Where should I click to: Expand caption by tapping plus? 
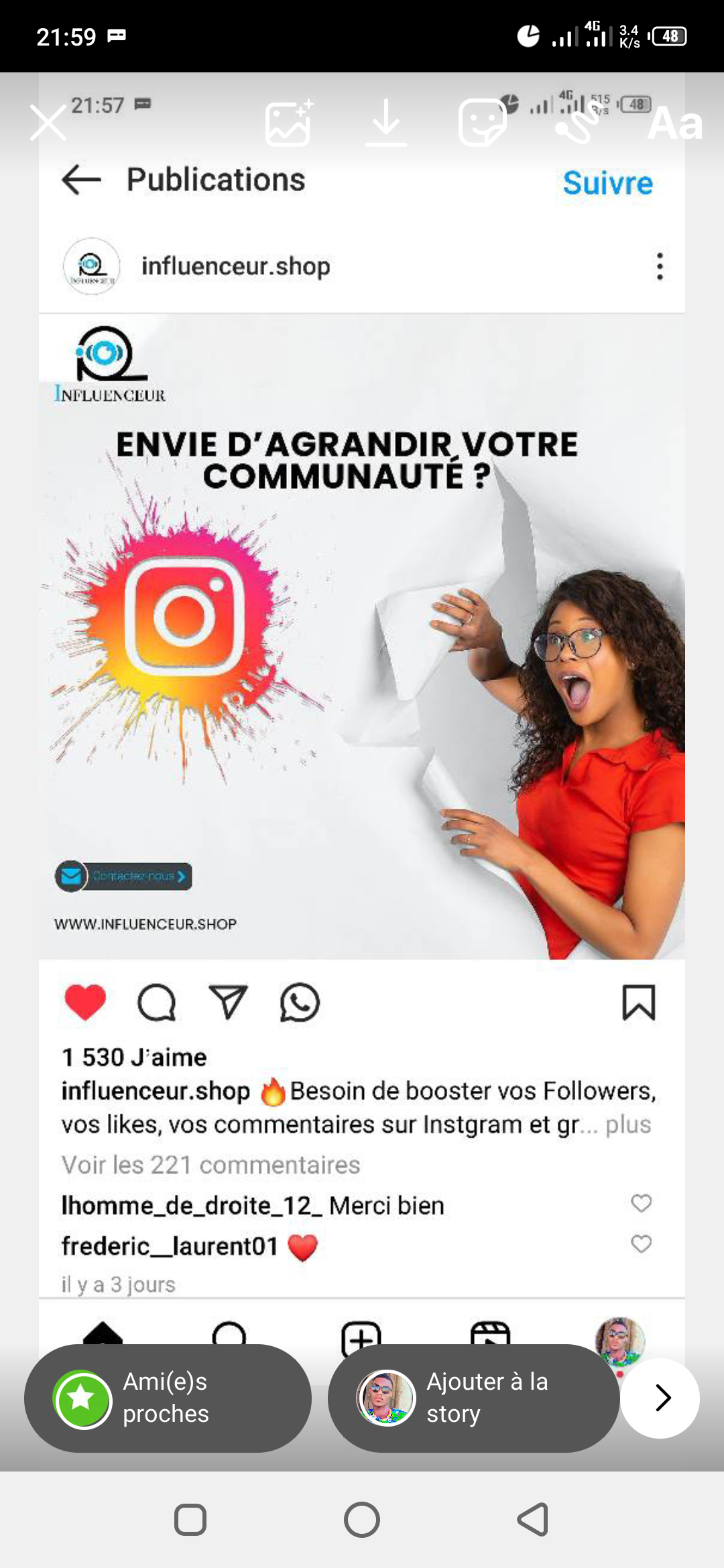click(628, 1124)
